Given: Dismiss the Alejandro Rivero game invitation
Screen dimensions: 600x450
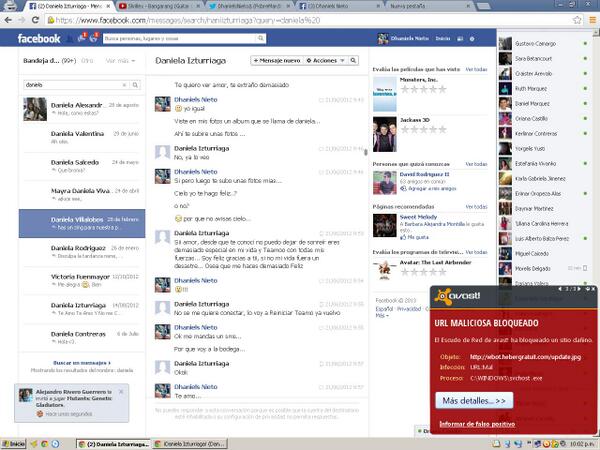Looking at the screenshot, I should coord(121,391).
